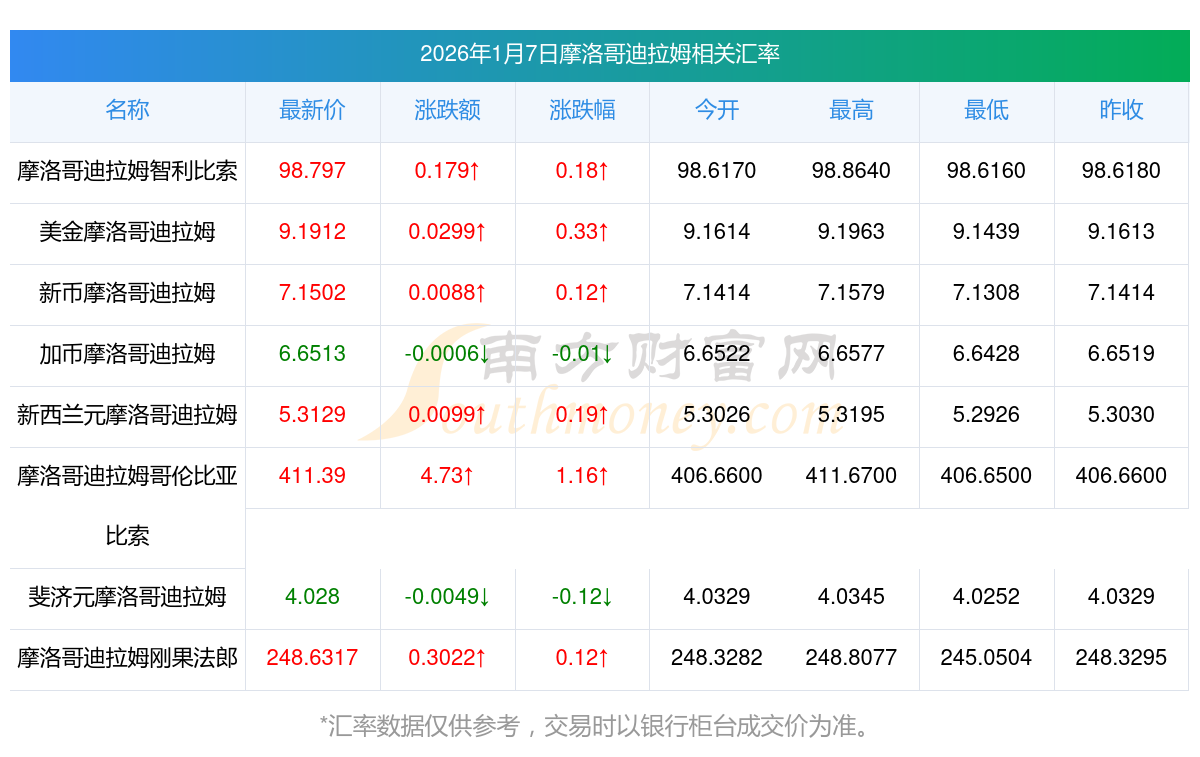Select the 摩洛哥迪拉姆刚果法郎 row name
Screen dimensions: 1200x757
(127, 659)
